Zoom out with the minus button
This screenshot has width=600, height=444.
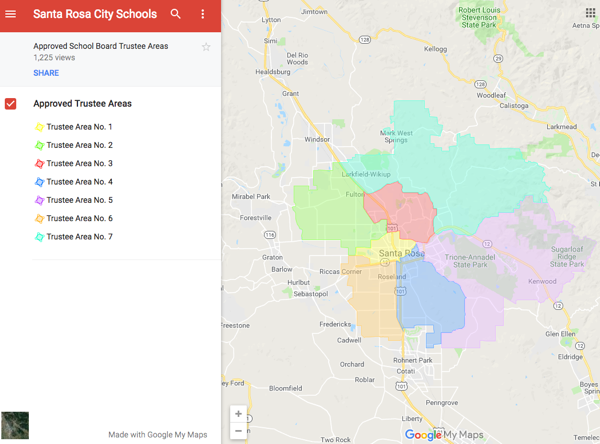click(x=238, y=431)
